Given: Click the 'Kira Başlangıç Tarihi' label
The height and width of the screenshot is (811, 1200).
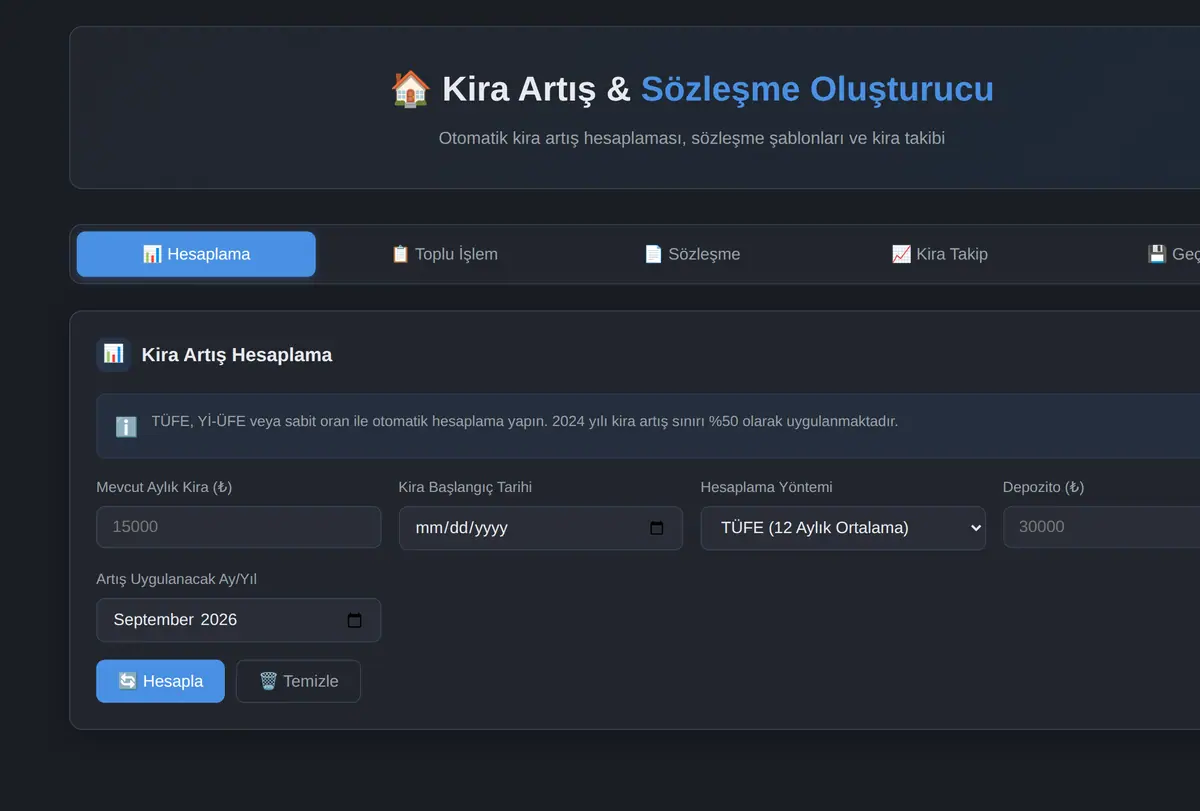Looking at the screenshot, I should click(x=465, y=487).
